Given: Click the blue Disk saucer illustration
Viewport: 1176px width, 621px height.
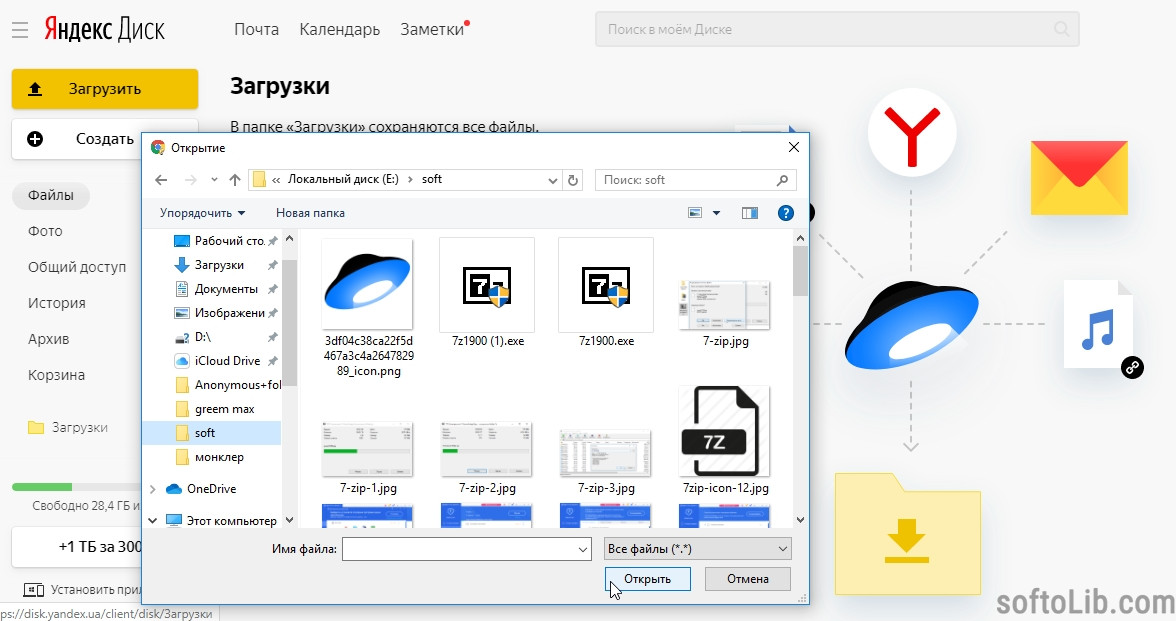Looking at the screenshot, I should (x=911, y=325).
